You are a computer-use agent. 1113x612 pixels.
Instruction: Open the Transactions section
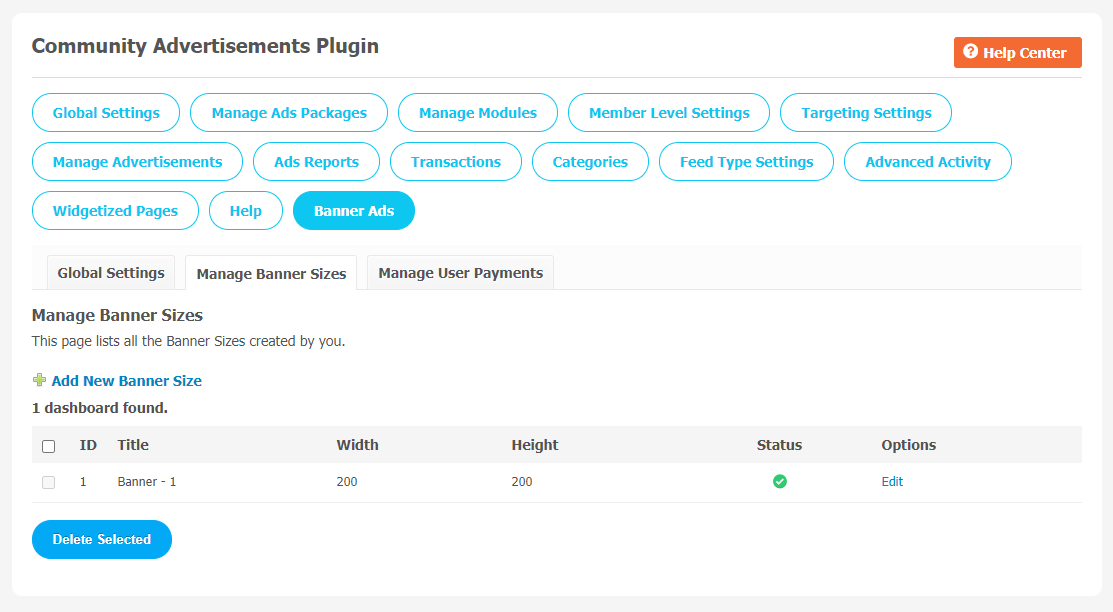456,162
